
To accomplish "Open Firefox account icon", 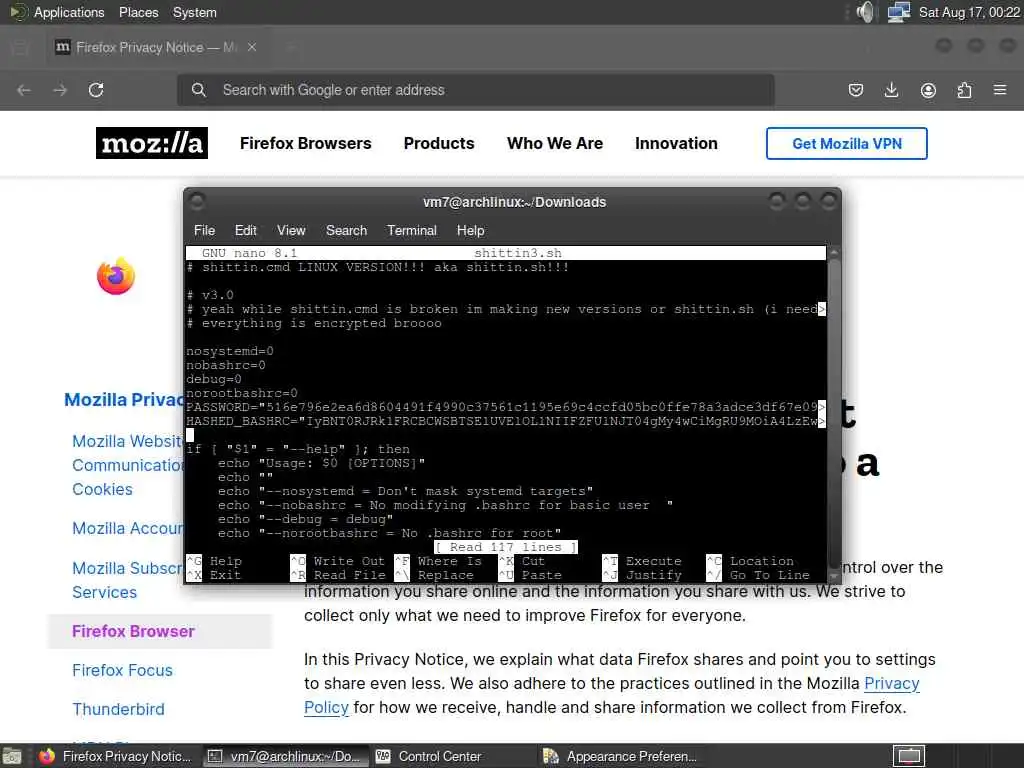I will point(928,90).
